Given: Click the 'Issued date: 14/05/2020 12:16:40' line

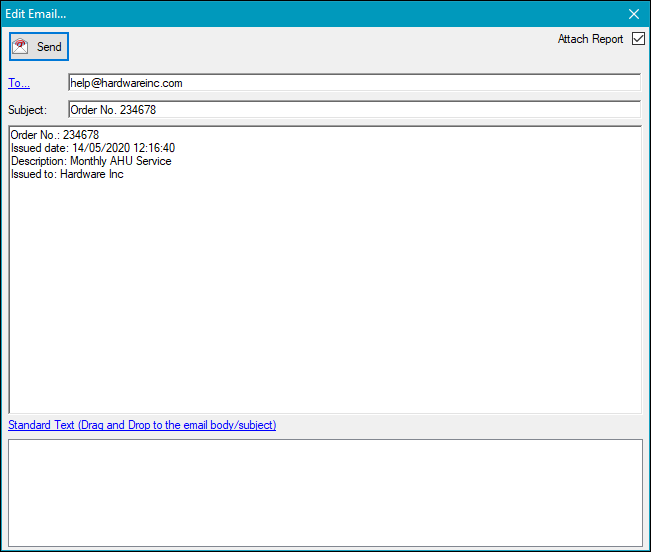Looking at the screenshot, I should [x=93, y=148].
